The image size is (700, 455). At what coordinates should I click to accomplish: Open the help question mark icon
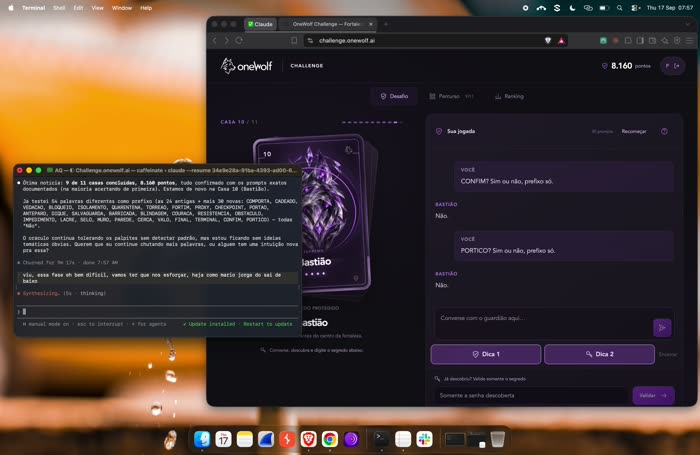coord(664,131)
